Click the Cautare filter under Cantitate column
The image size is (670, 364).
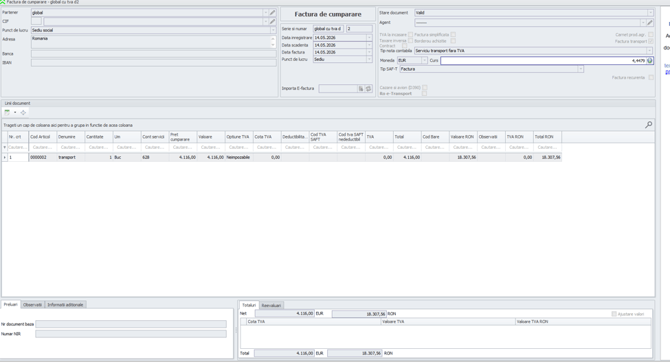pos(99,147)
